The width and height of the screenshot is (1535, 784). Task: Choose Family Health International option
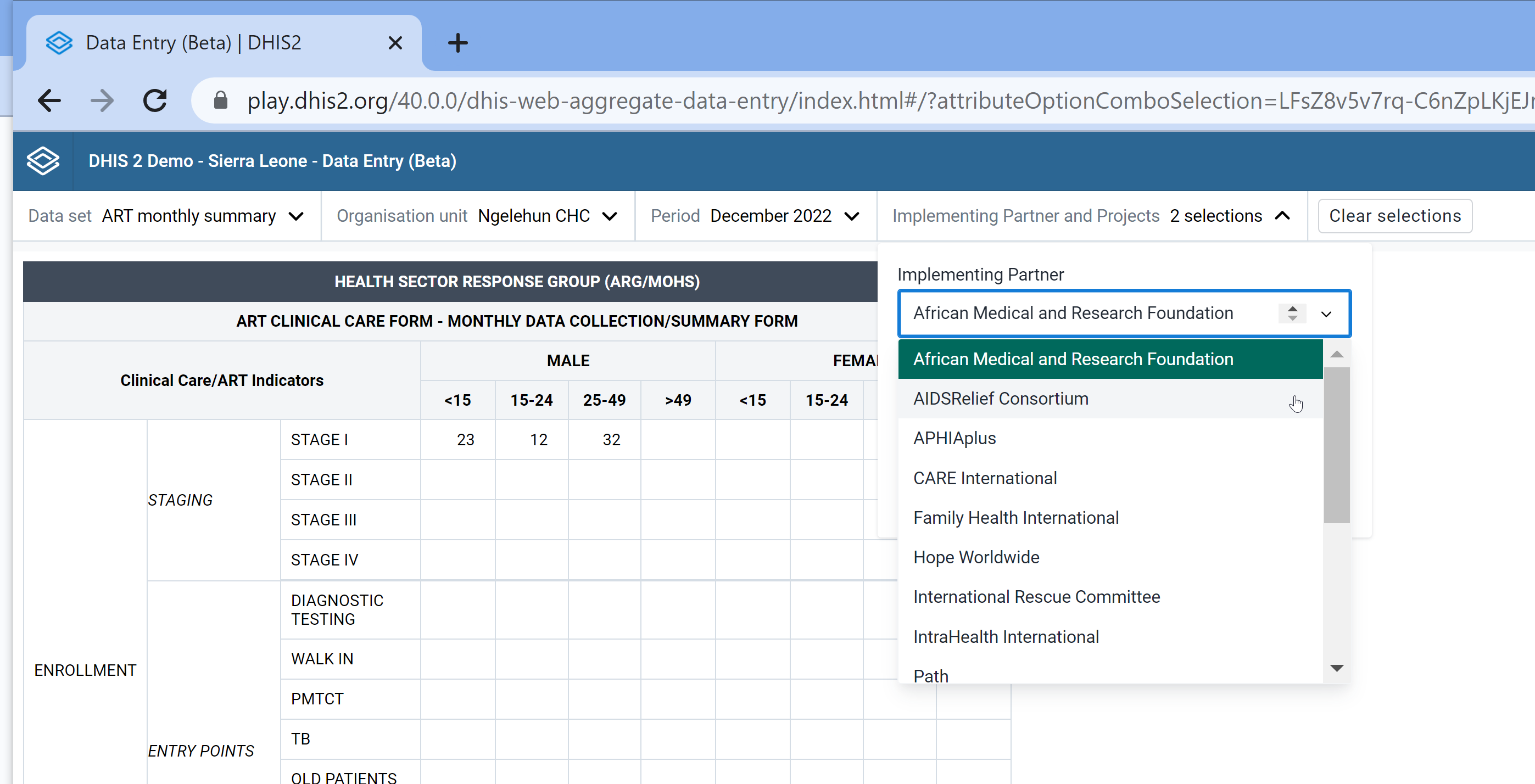(x=1110, y=518)
